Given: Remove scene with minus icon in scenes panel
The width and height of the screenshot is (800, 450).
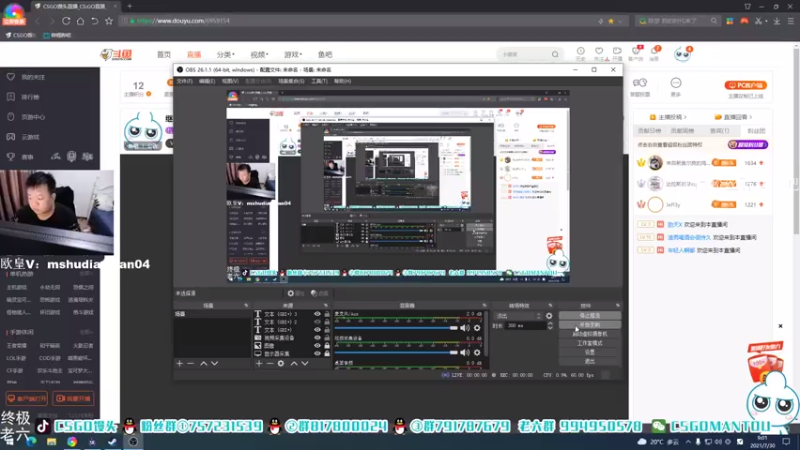Looking at the screenshot, I should tap(190, 363).
